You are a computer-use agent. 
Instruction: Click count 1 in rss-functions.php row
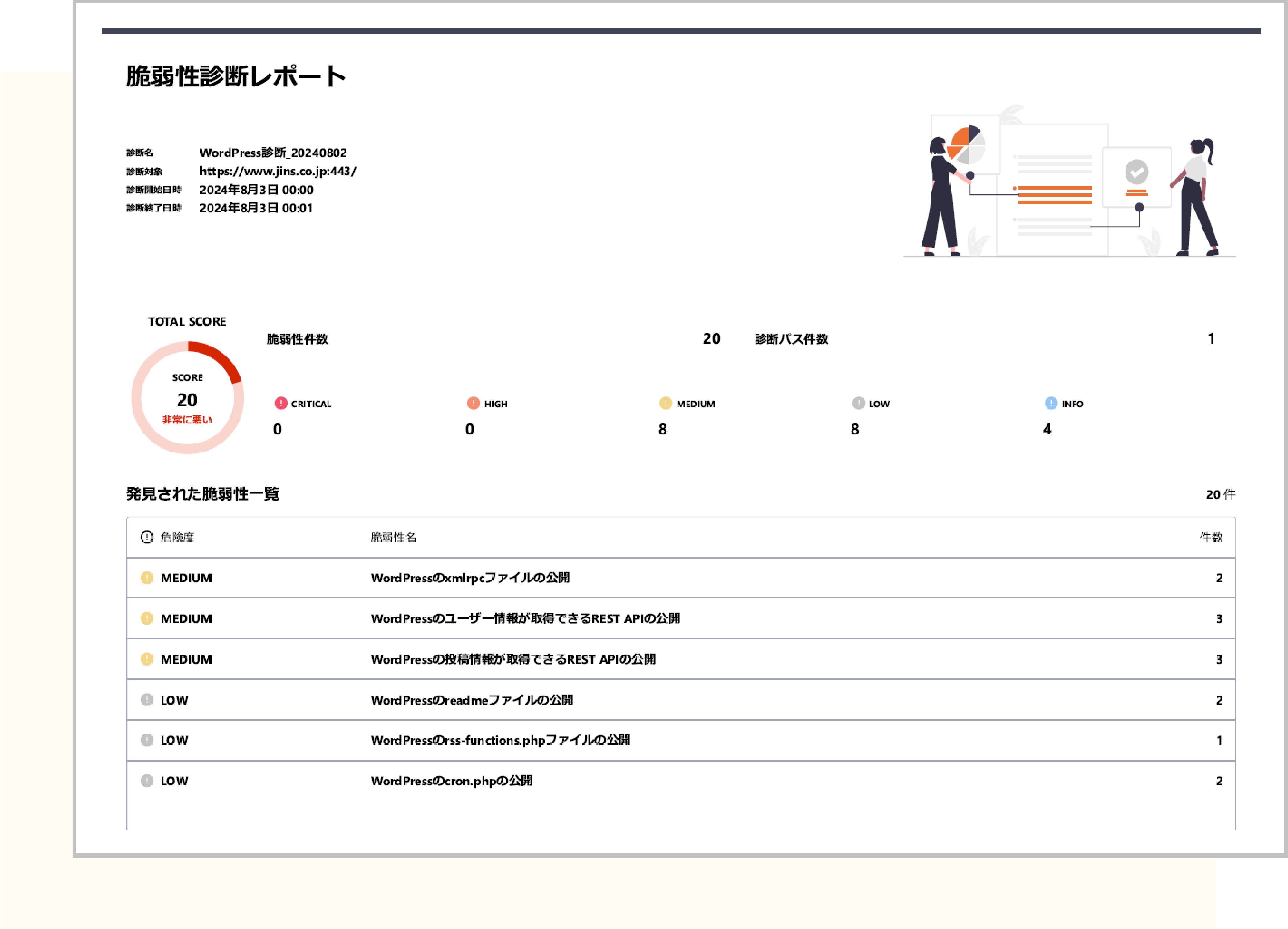1219,740
